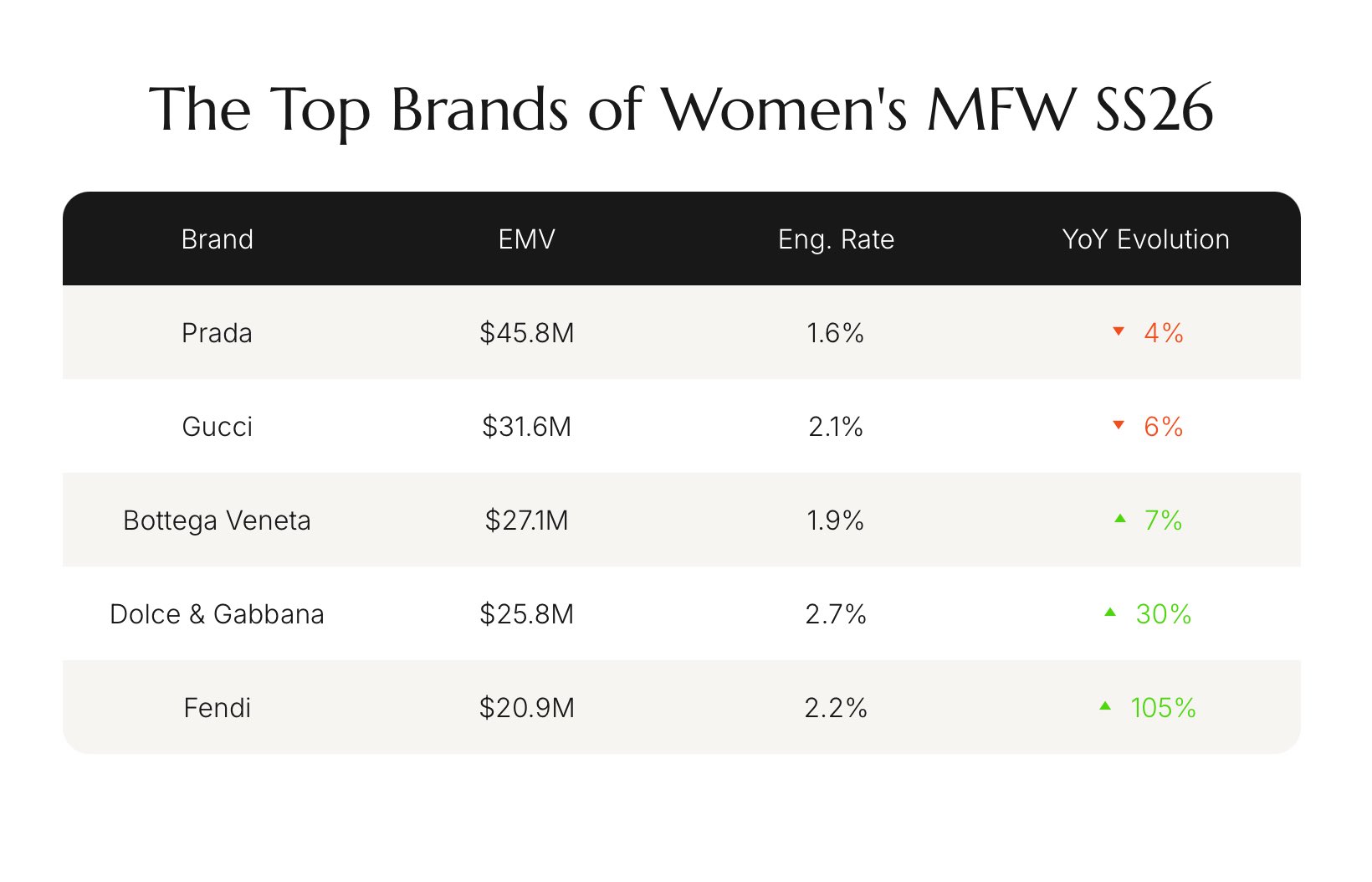Viewport: 1372px width, 882px height.
Task: Click Prada's $45.8M EMV value
Action: (x=527, y=333)
